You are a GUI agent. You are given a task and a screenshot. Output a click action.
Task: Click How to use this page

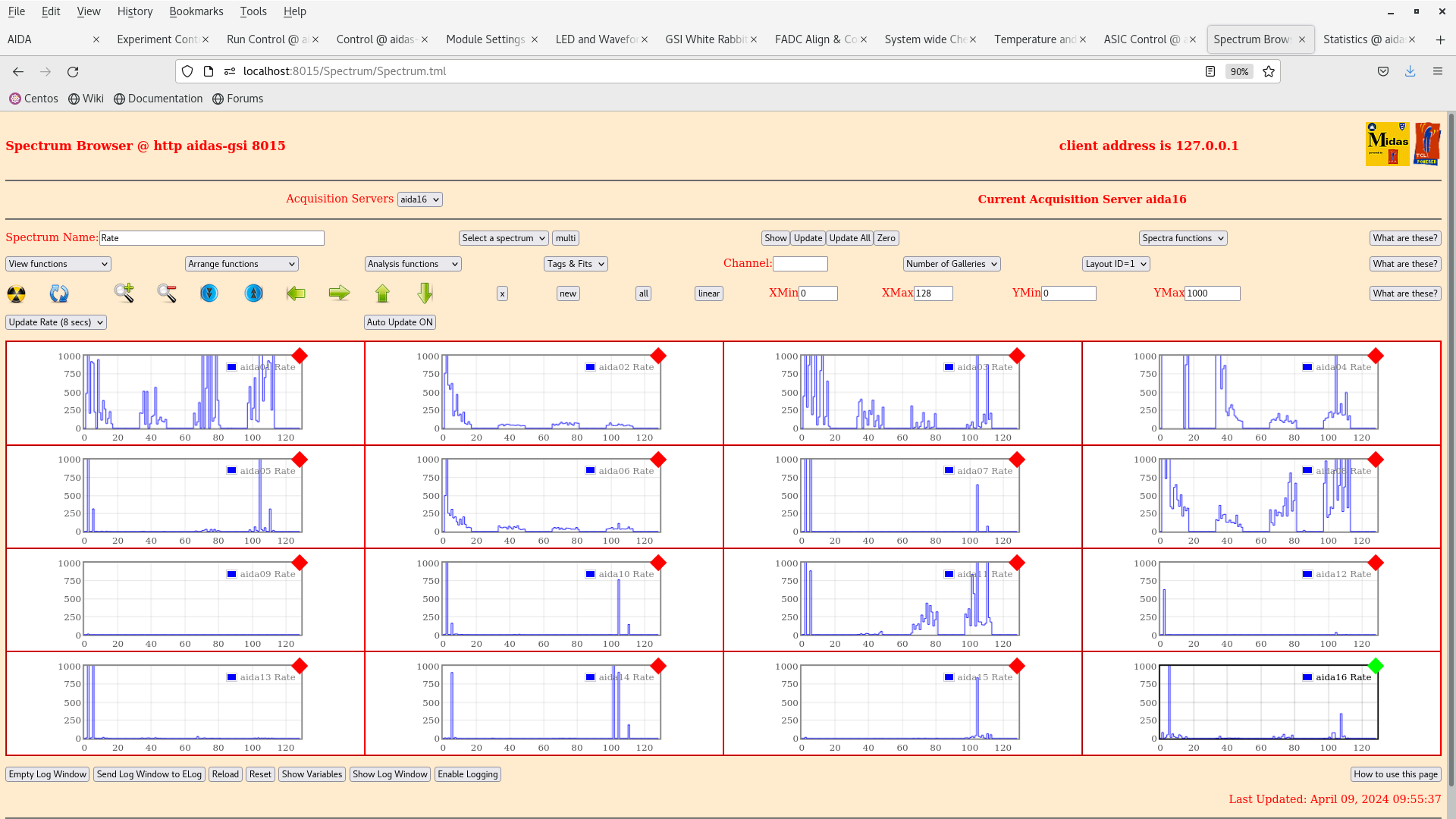1395,774
